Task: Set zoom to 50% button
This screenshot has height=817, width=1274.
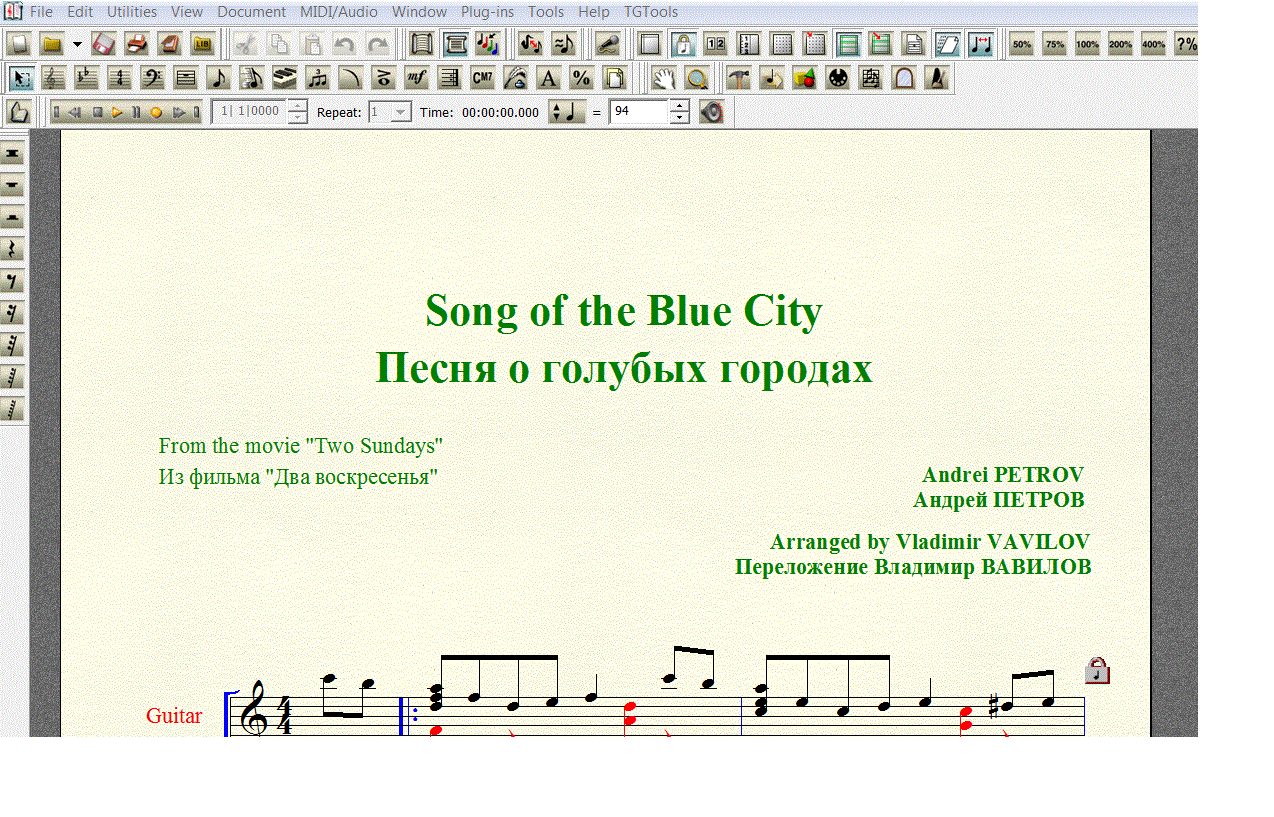Action: (x=1022, y=44)
